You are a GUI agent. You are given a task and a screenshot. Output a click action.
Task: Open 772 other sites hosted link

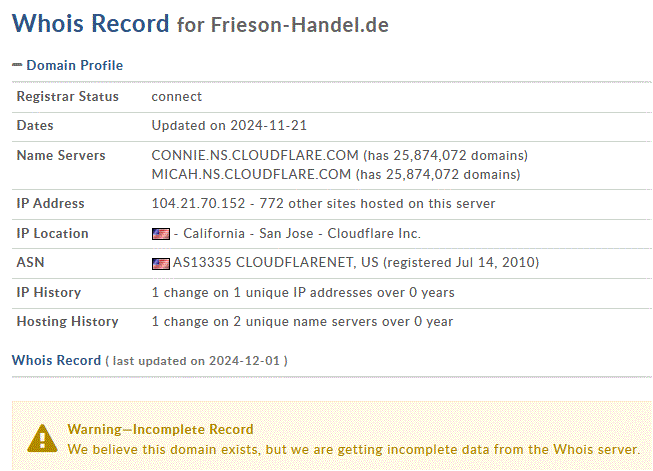[x=377, y=204]
